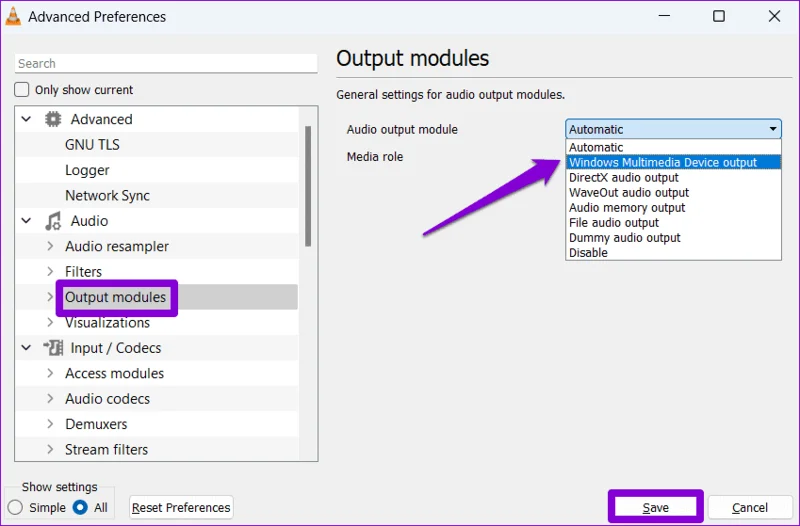
Task: Choose DirectX audio output option
Action: [x=673, y=178]
